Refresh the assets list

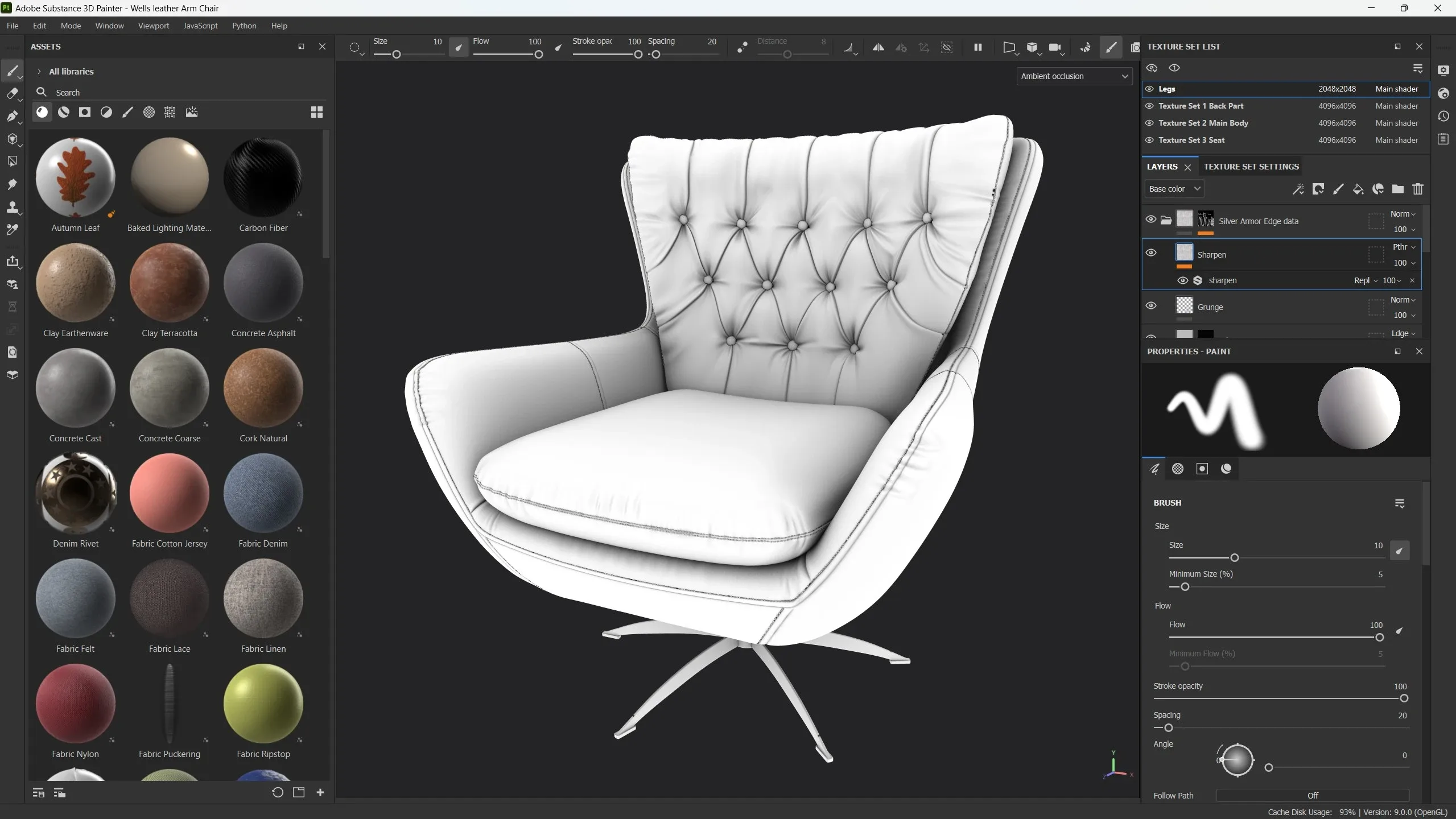click(277, 792)
